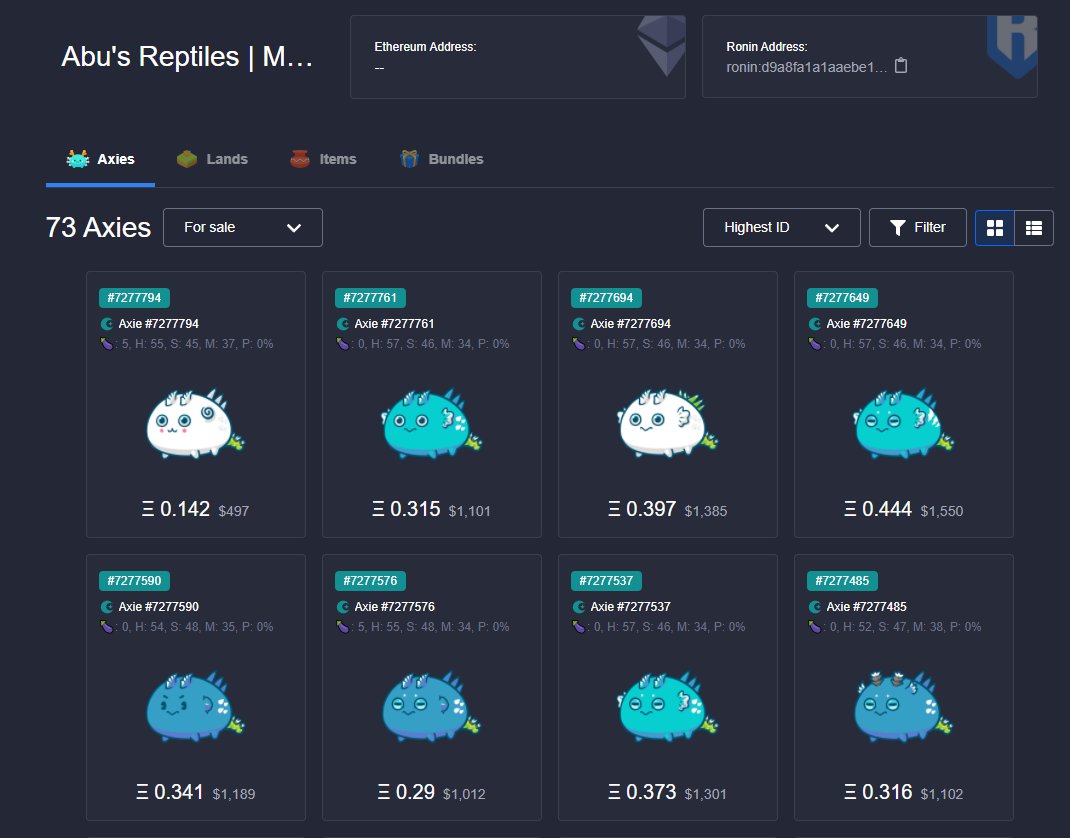Click the price Ξ 0.142 $497
The height and width of the screenshot is (838, 1070).
tap(195, 509)
